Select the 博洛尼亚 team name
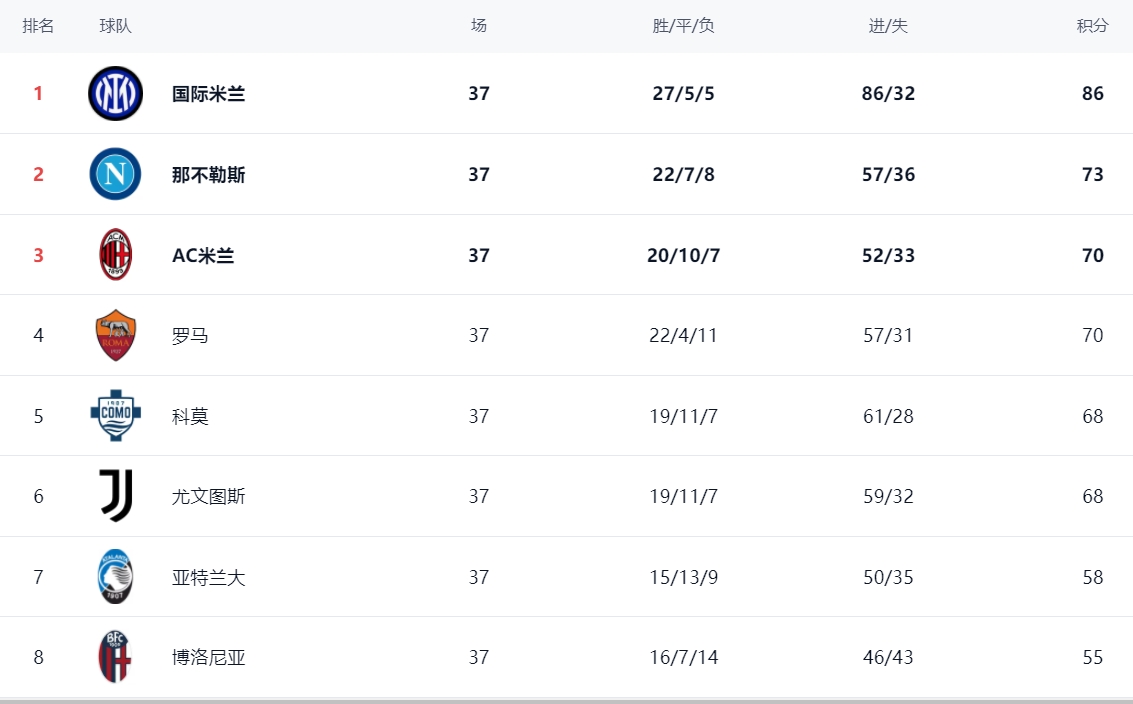The image size is (1133, 704). point(209,658)
